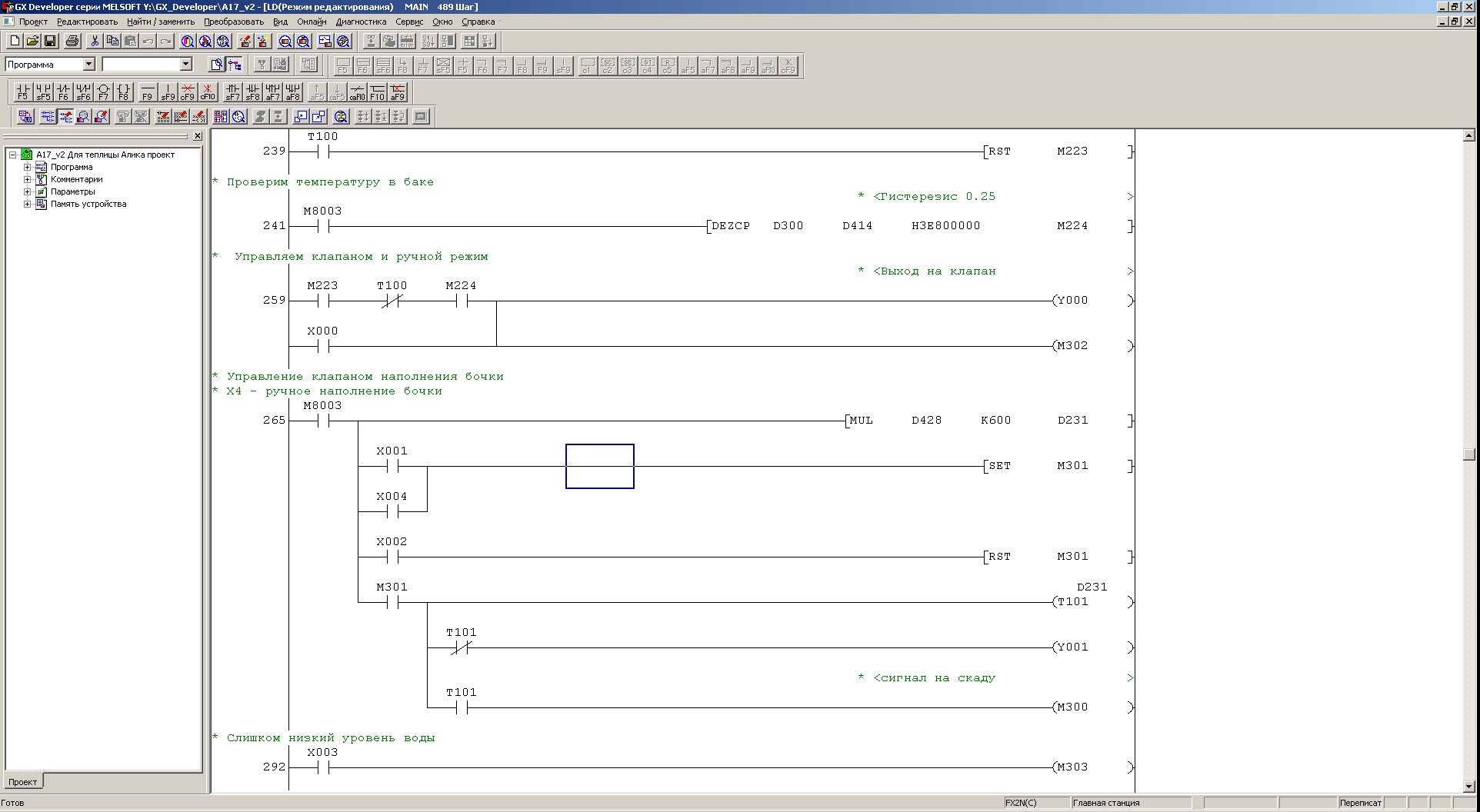Click invert operation result caF10 icon
Image resolution: width=1480 pixels, height=812 pixels.
coord(357,92)
